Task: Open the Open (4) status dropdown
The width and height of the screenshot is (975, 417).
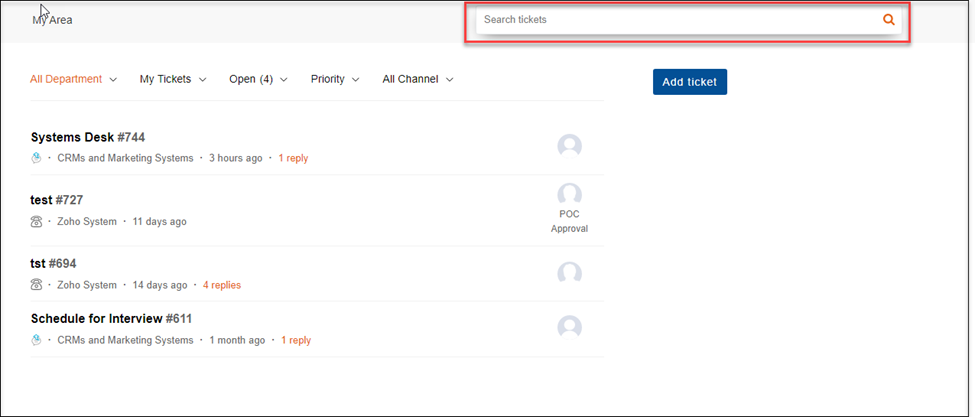Action: coord(258,79)
